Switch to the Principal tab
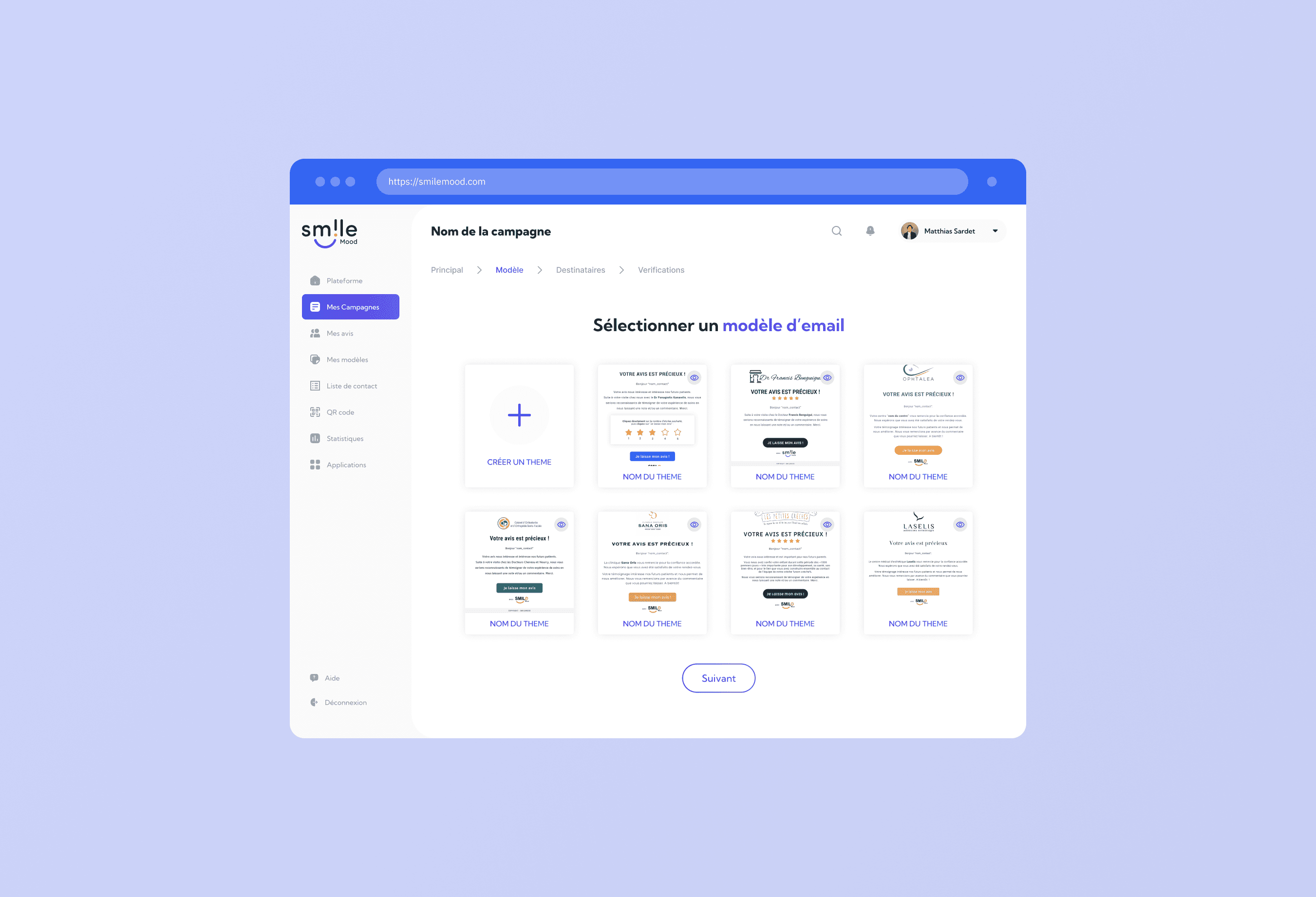 tap(449, 270)
